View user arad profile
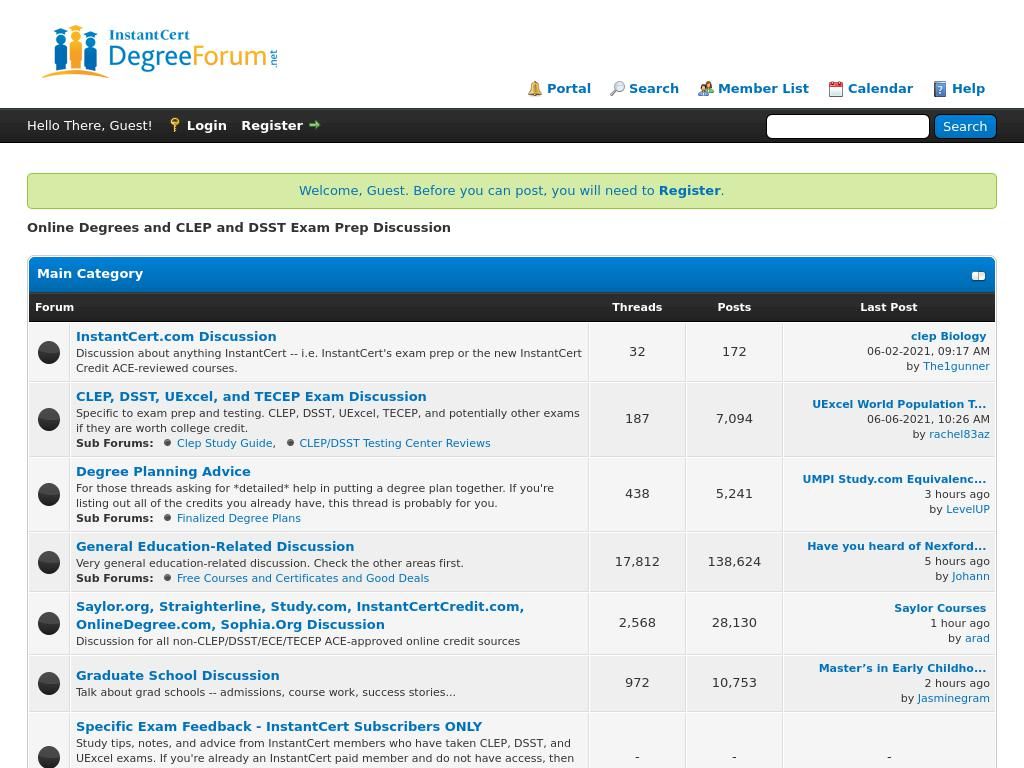This screenshot has width=1024, height=768. click(977, 638)
